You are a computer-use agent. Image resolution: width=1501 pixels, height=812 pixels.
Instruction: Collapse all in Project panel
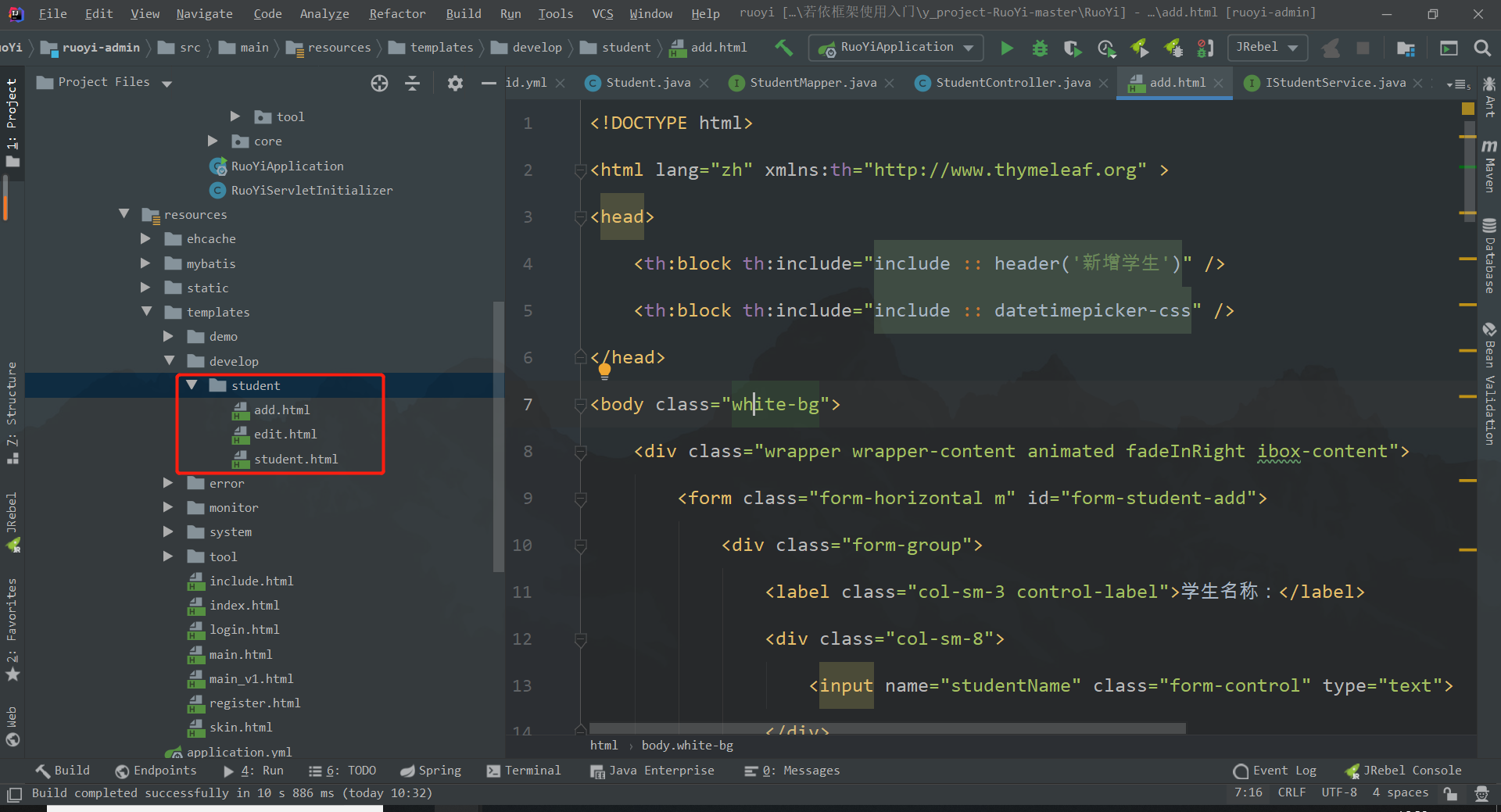[x=413, y=83]
